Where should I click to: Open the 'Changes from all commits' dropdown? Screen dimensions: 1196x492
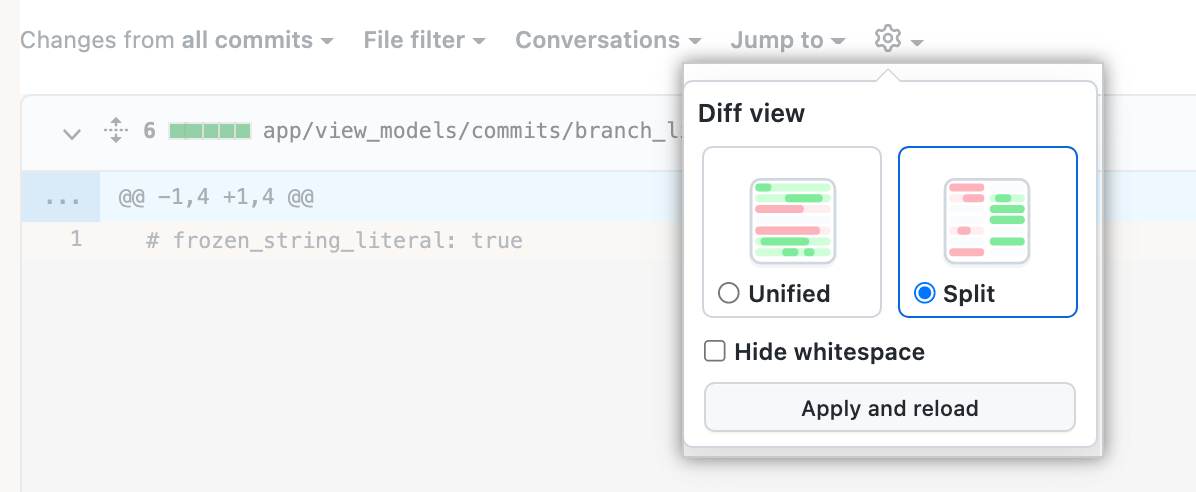tap(176, 41)
